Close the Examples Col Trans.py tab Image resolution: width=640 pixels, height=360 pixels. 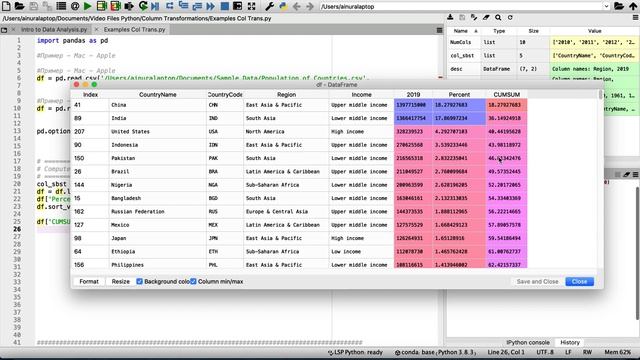click(x=96, y=30)
